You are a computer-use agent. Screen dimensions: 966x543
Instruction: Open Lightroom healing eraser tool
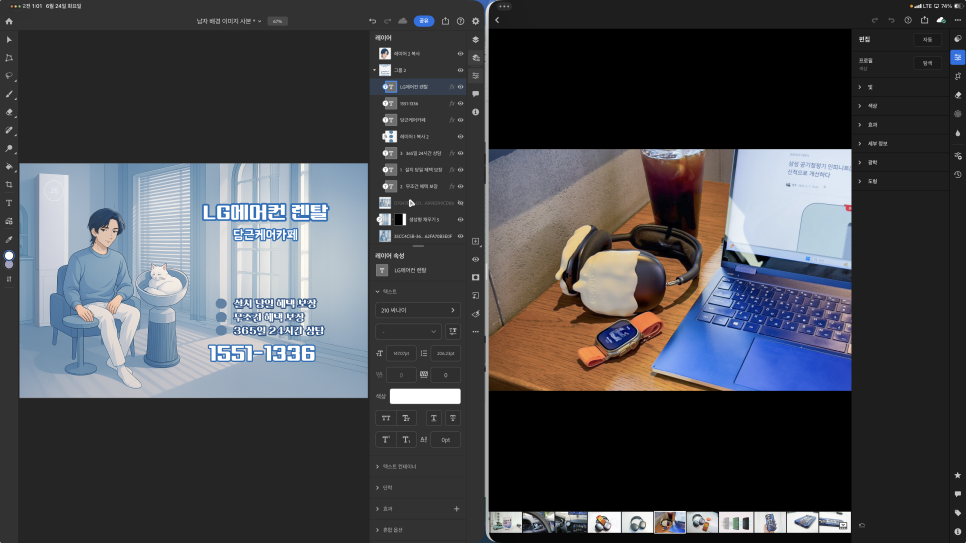click(x=957, y=95)
